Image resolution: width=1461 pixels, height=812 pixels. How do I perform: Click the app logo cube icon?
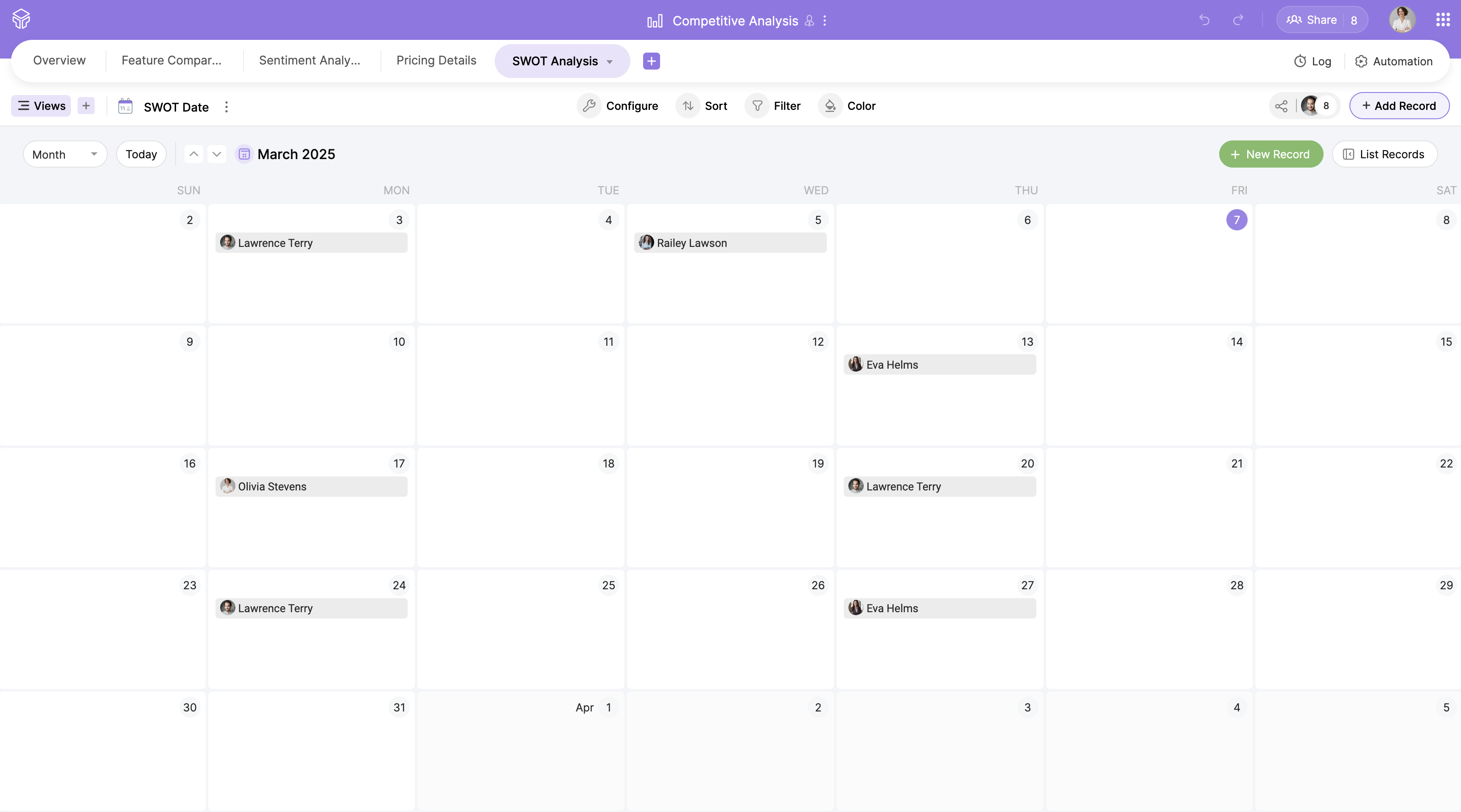(x=21, y=19)
